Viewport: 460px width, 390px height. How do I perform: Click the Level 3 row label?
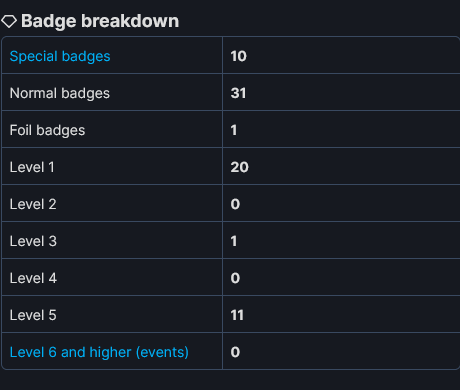(33, 241)
